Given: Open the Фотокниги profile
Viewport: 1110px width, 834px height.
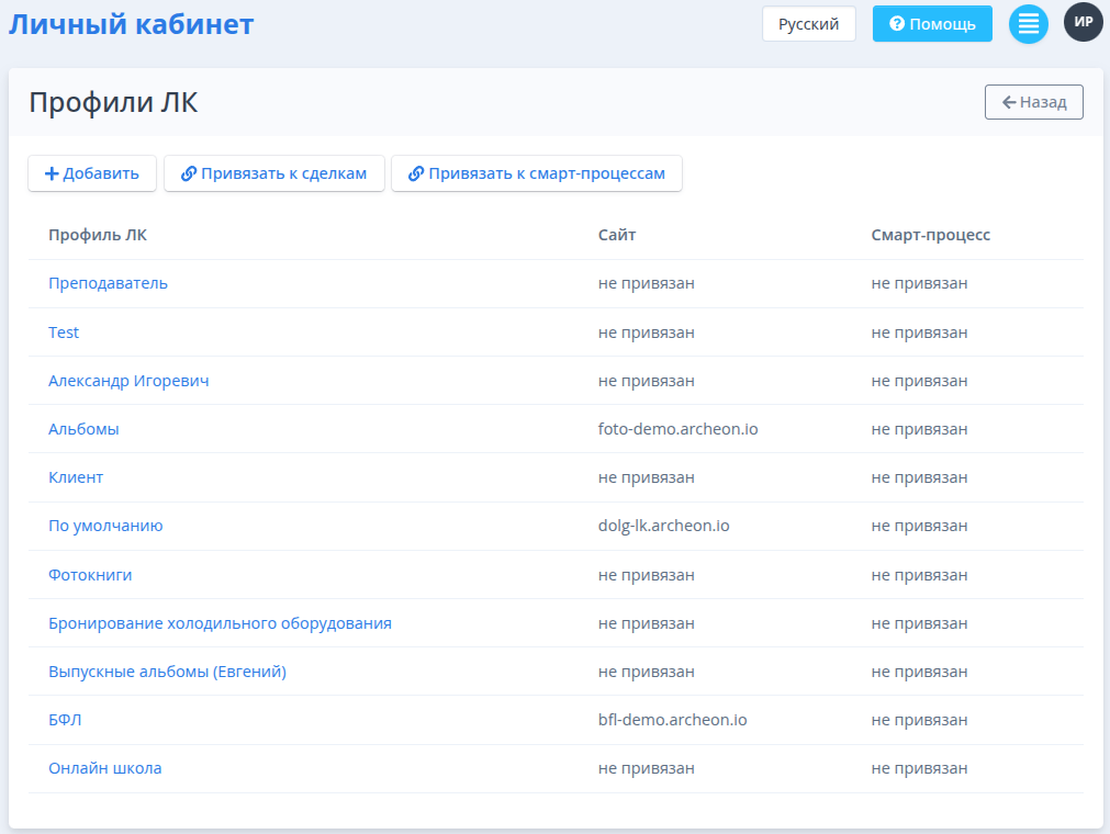Looking at the screenshot, I should pyautogui.click(x=90, y=575).
